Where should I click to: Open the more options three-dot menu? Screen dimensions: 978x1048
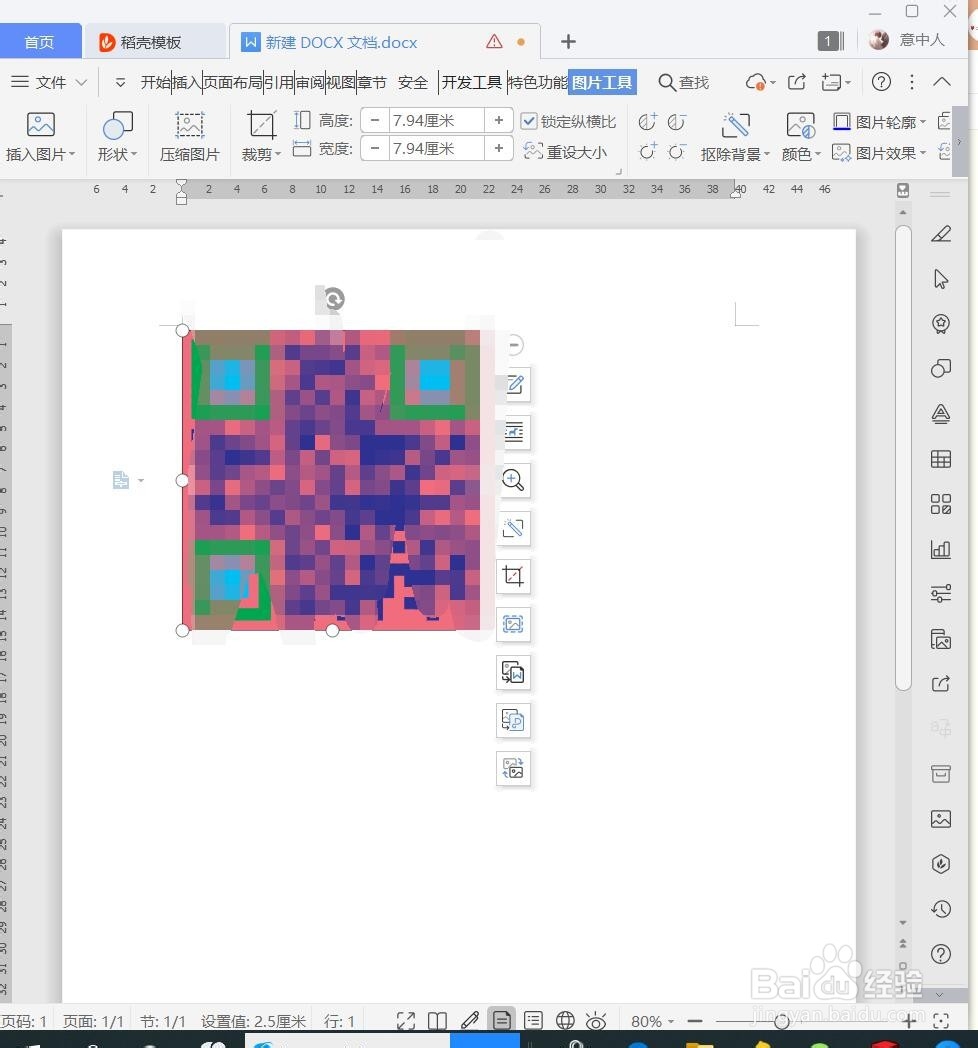(912, 82)
